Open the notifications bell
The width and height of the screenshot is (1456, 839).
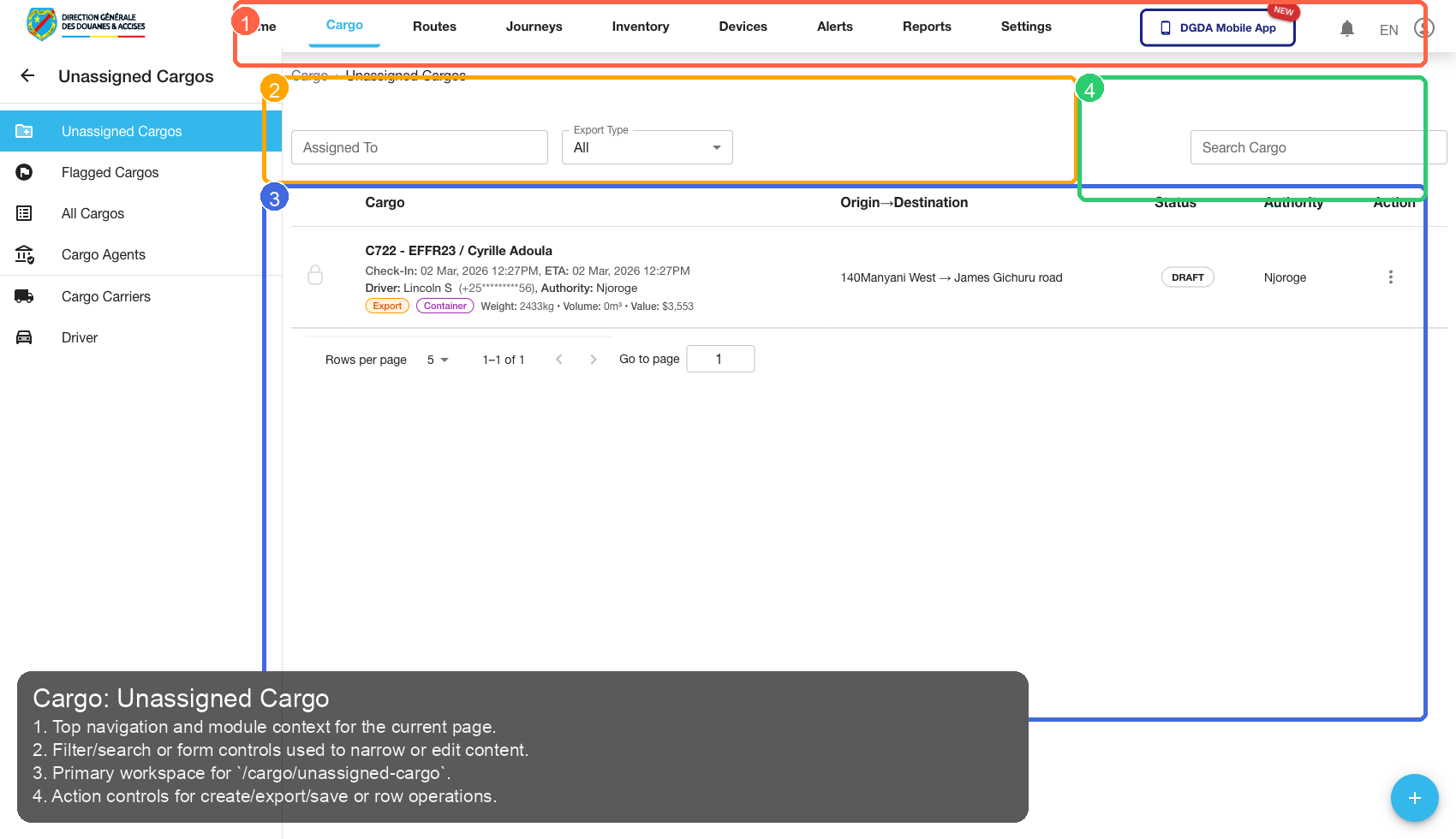1347,27
